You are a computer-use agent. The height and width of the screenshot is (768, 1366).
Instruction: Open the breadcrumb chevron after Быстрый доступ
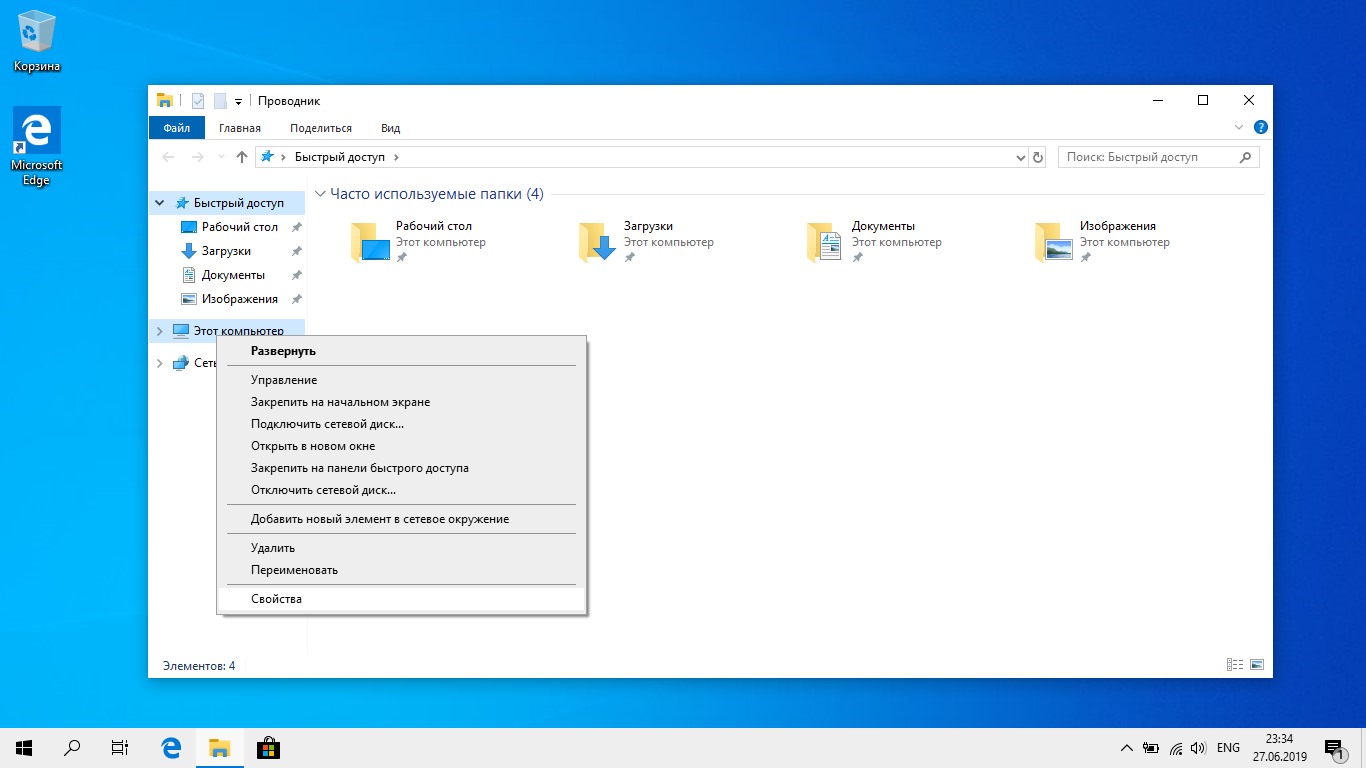tap(396, 157)
